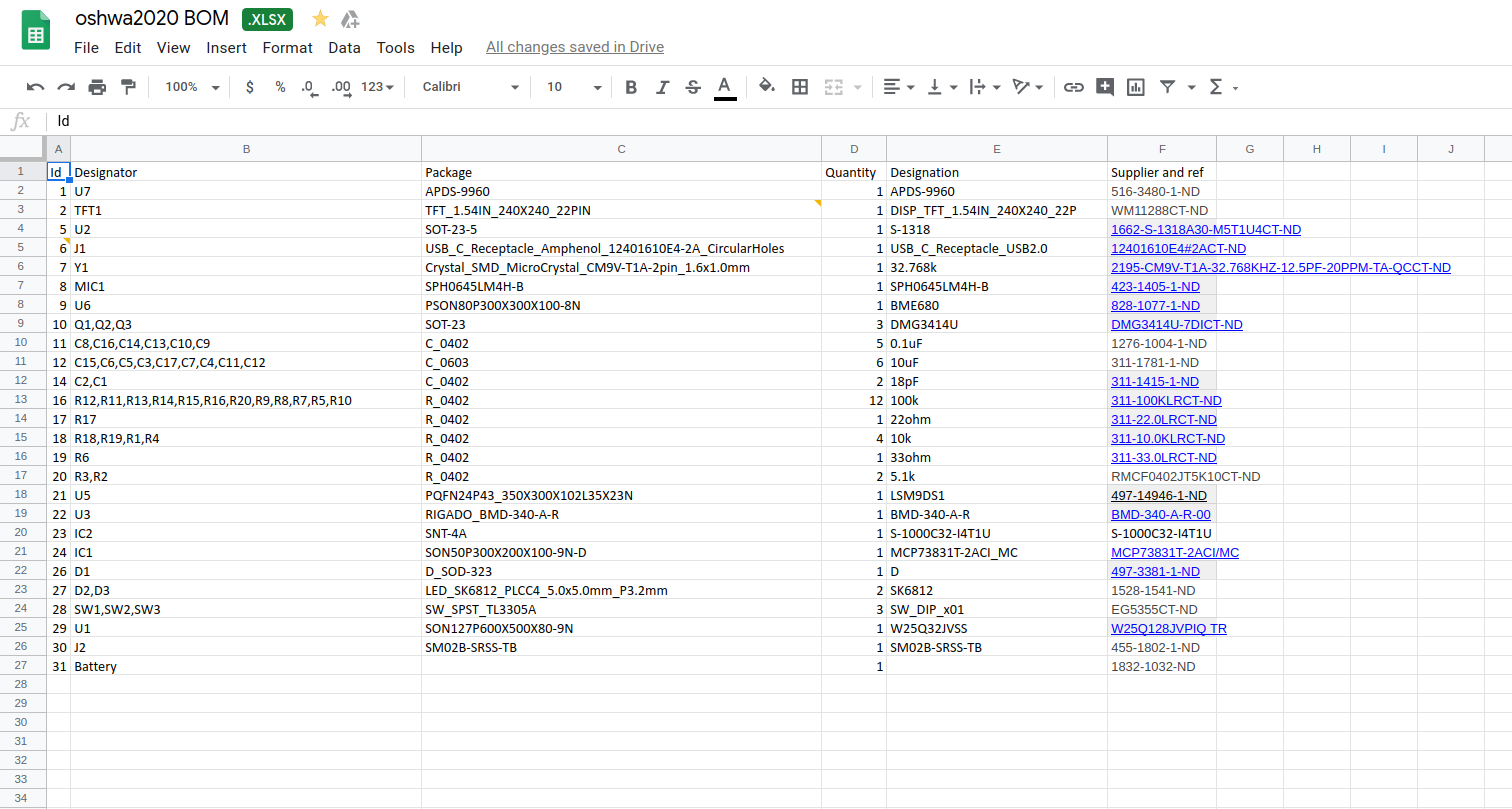
Task: Open text rotation dropdown
Action: (1028, 87)
